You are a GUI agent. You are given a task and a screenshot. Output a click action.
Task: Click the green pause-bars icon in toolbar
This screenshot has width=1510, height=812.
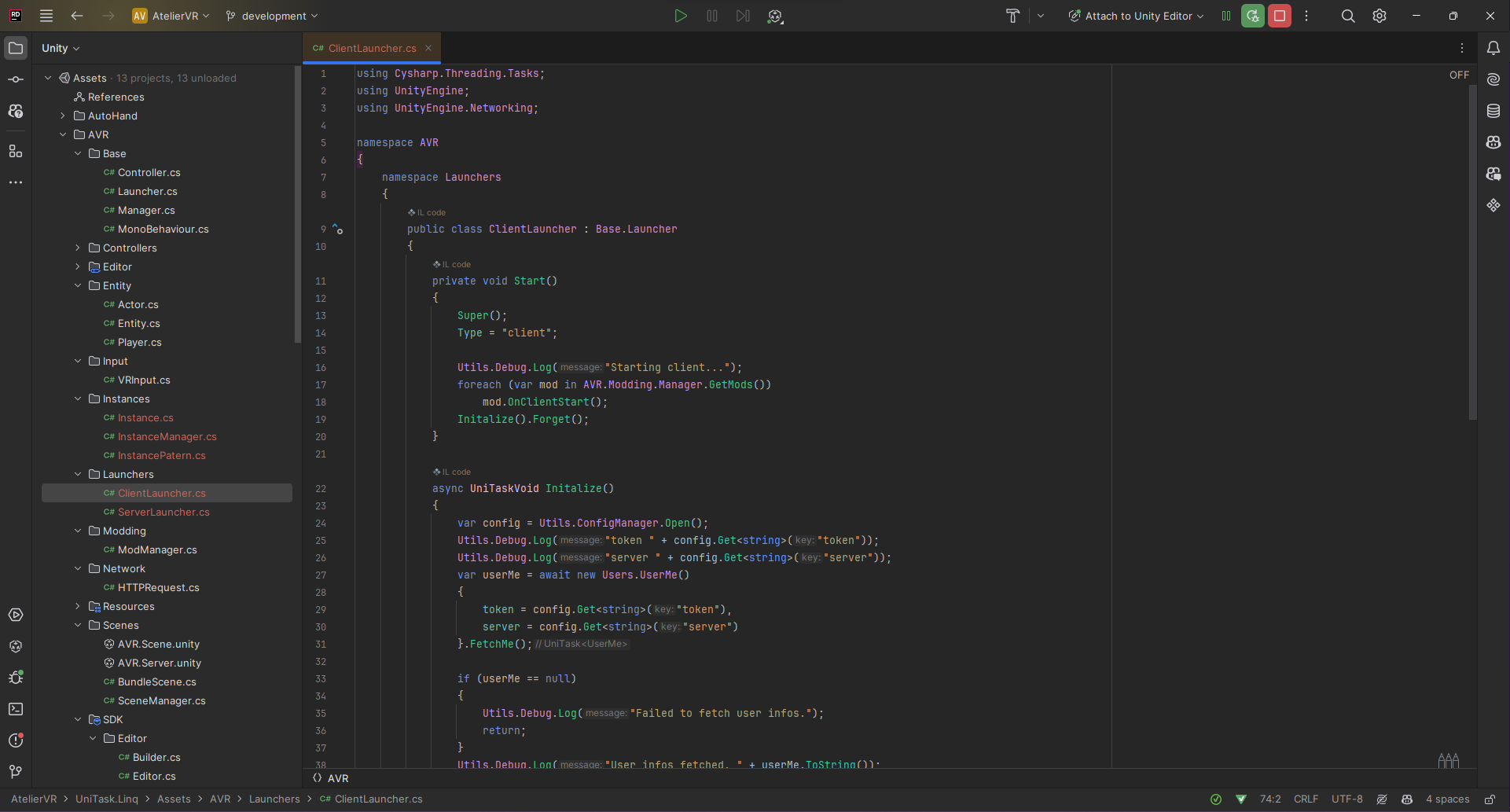point(1226,16)
